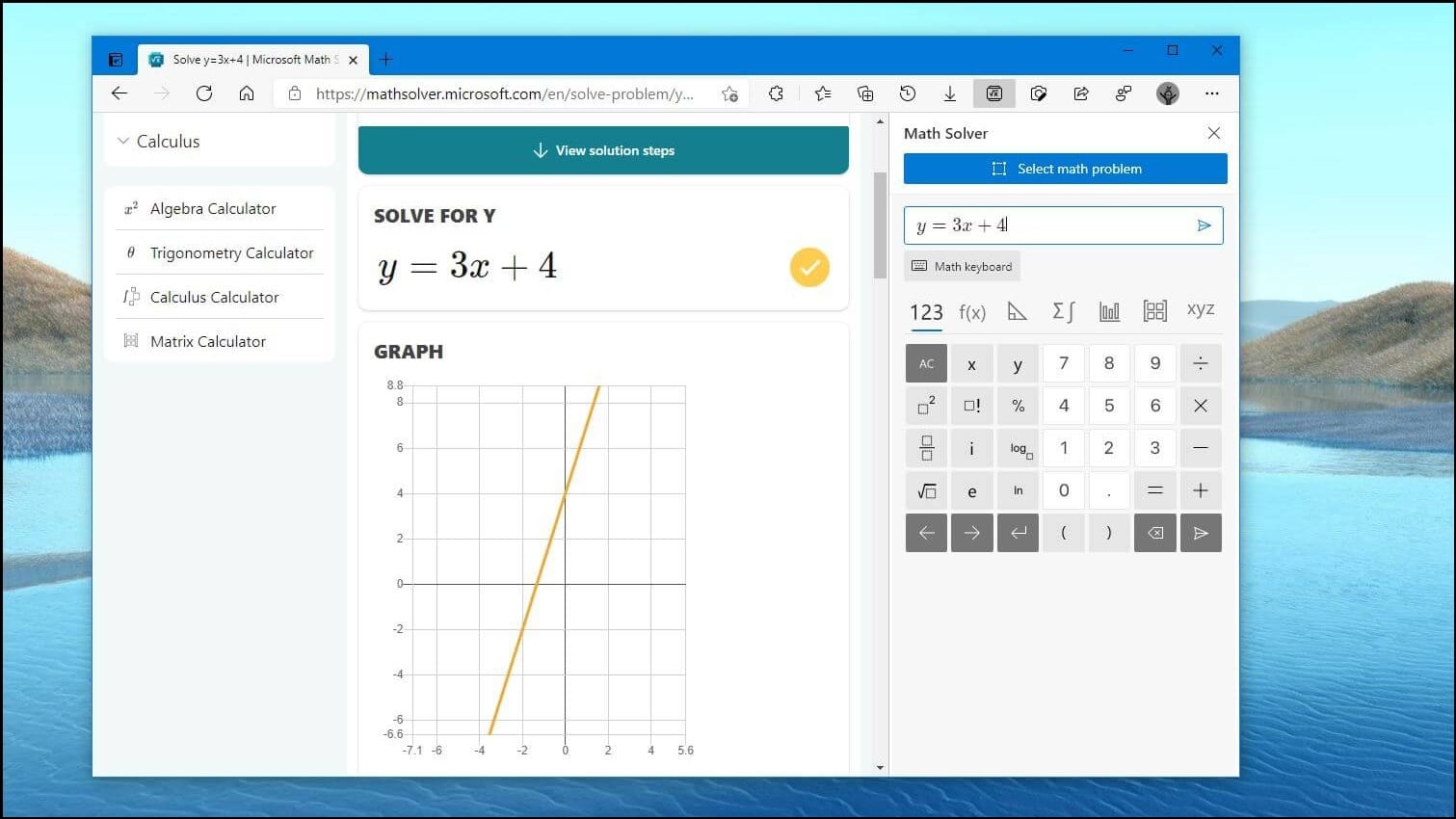
Task: Insert a fraction template from the keypad
Action: click(926, 448)
